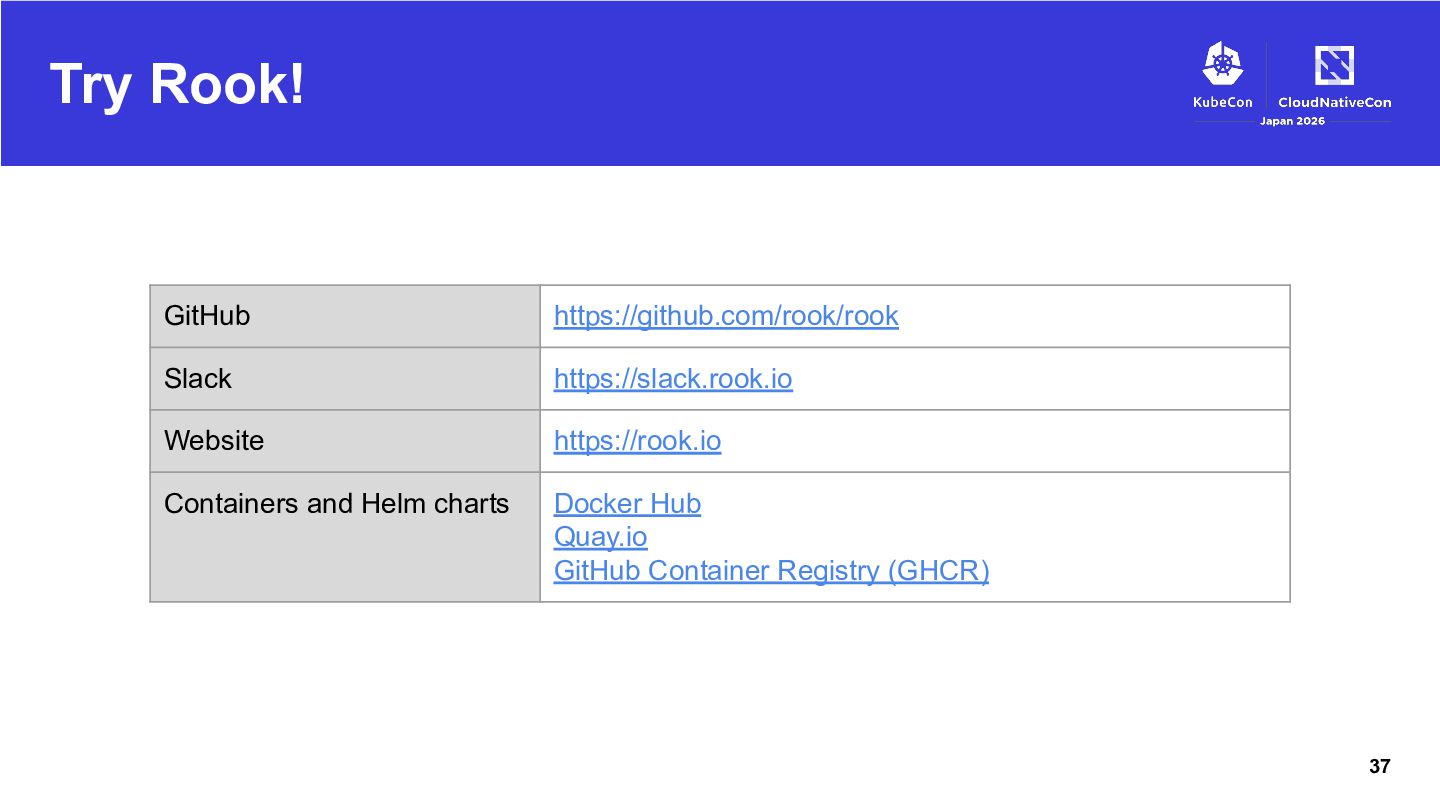Open GitHub Container Registry (GHCR) link
The width and height of the screenshot is (1440, 810).
771,571
